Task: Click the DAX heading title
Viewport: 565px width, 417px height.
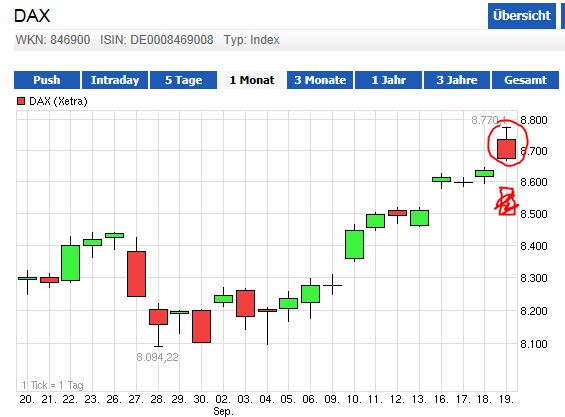Action: tap(32, 16)
